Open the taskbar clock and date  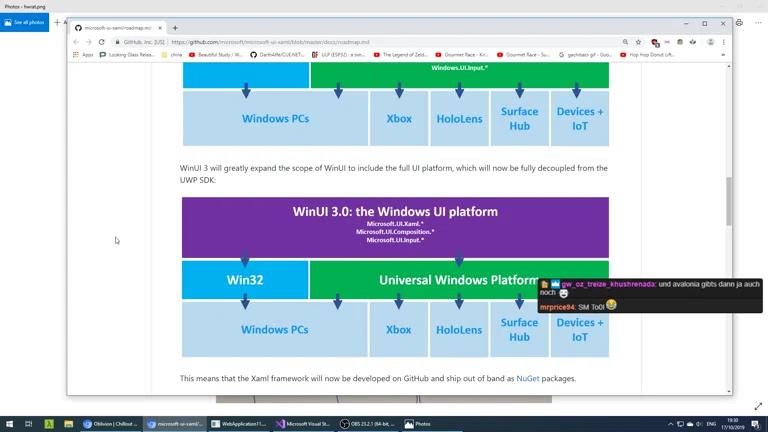(x=734, y=424)
